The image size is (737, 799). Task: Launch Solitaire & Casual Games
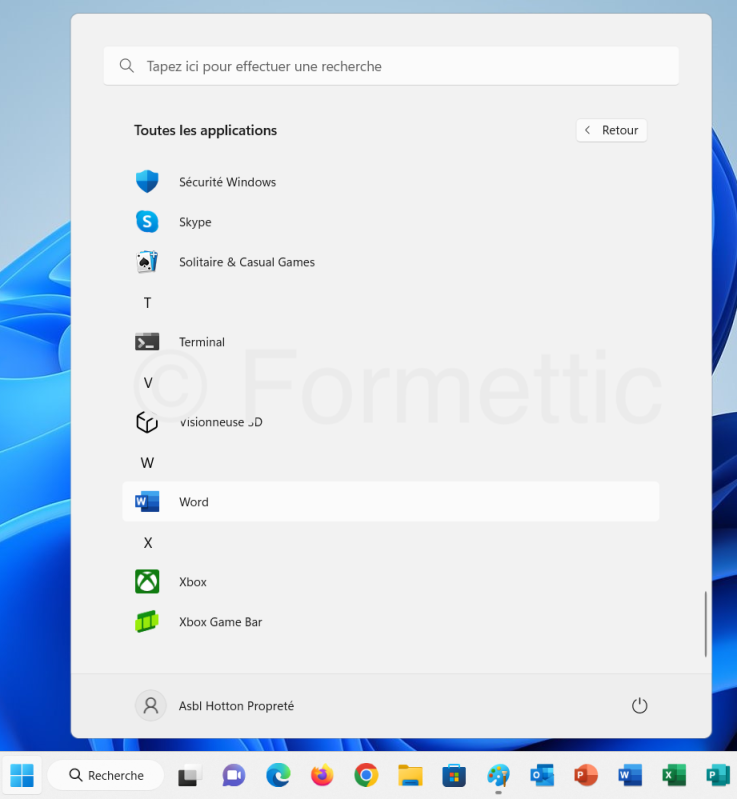point(246,262)
